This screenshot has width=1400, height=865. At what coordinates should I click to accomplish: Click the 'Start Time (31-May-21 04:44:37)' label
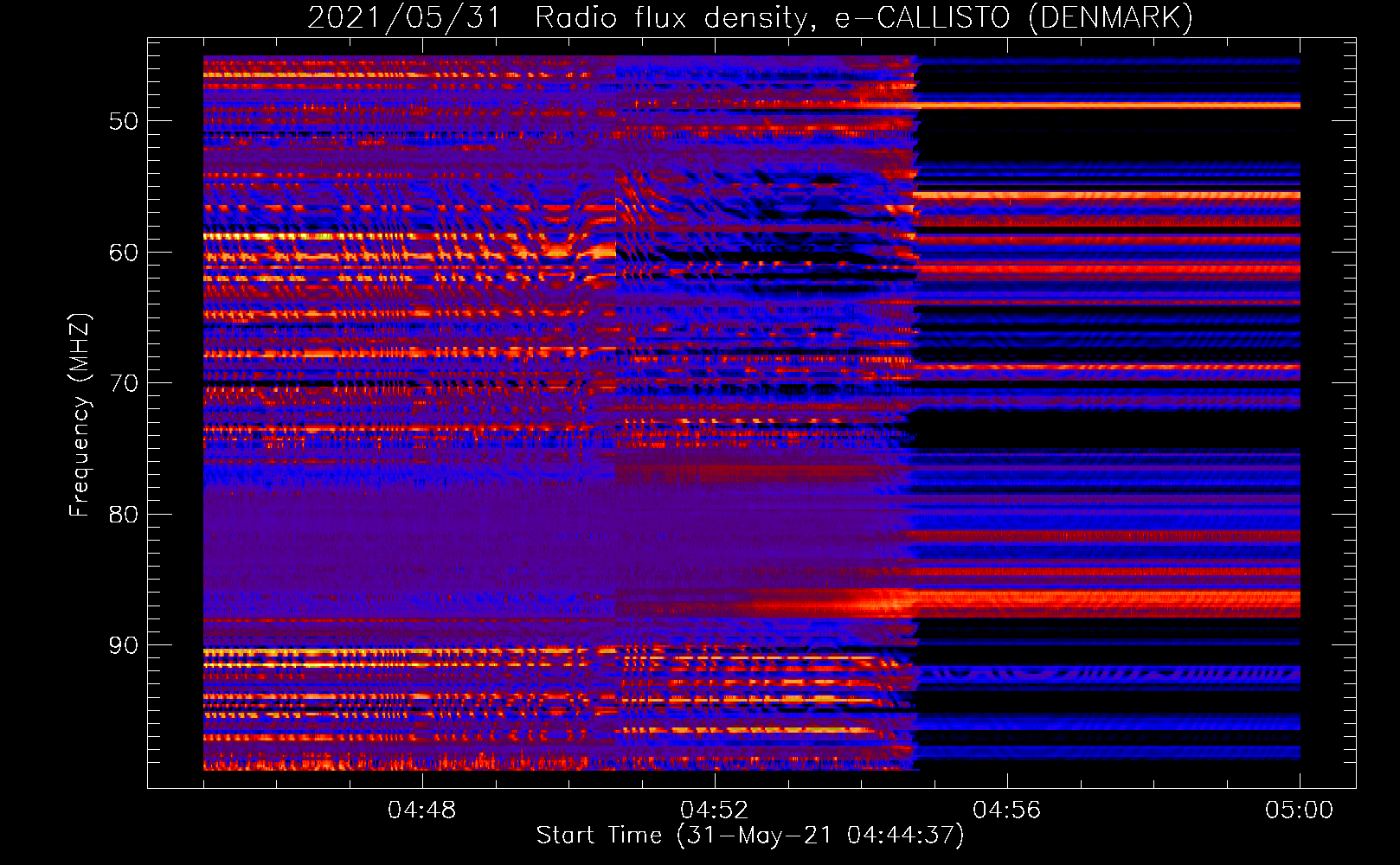click(x=750, y=836)
